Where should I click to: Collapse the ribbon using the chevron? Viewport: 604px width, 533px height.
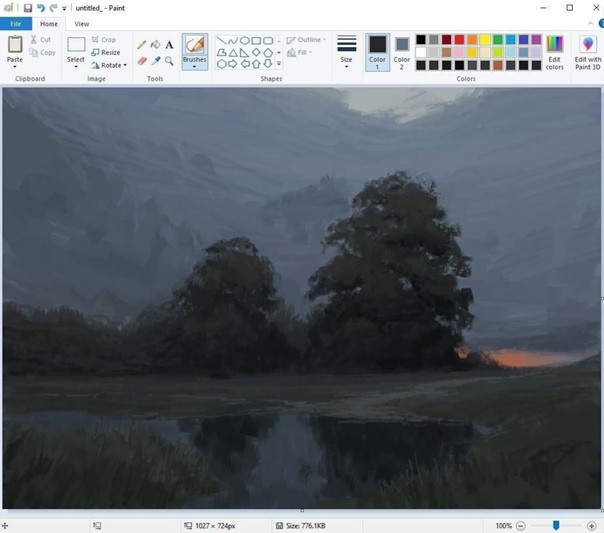tap(590, 24)
